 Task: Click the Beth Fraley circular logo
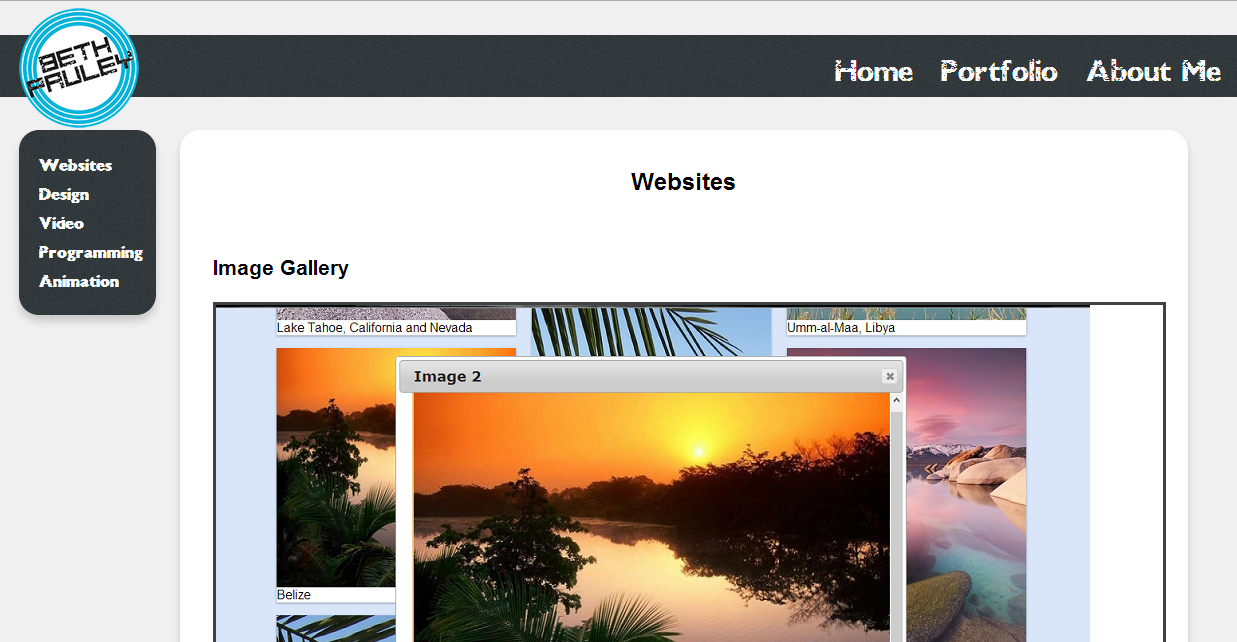coord(79,68)
